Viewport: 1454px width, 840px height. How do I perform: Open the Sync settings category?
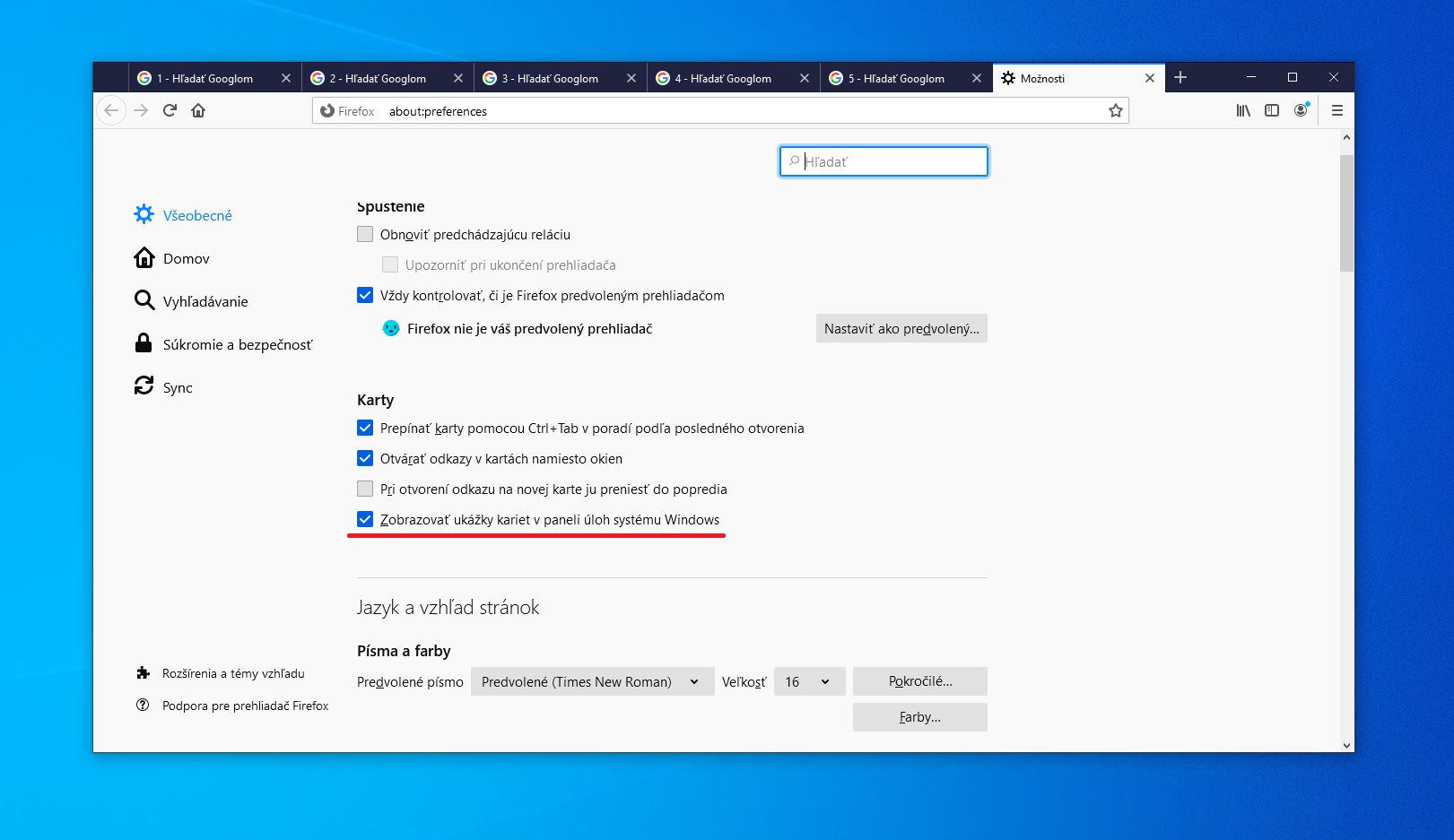(x=163, y=387)
